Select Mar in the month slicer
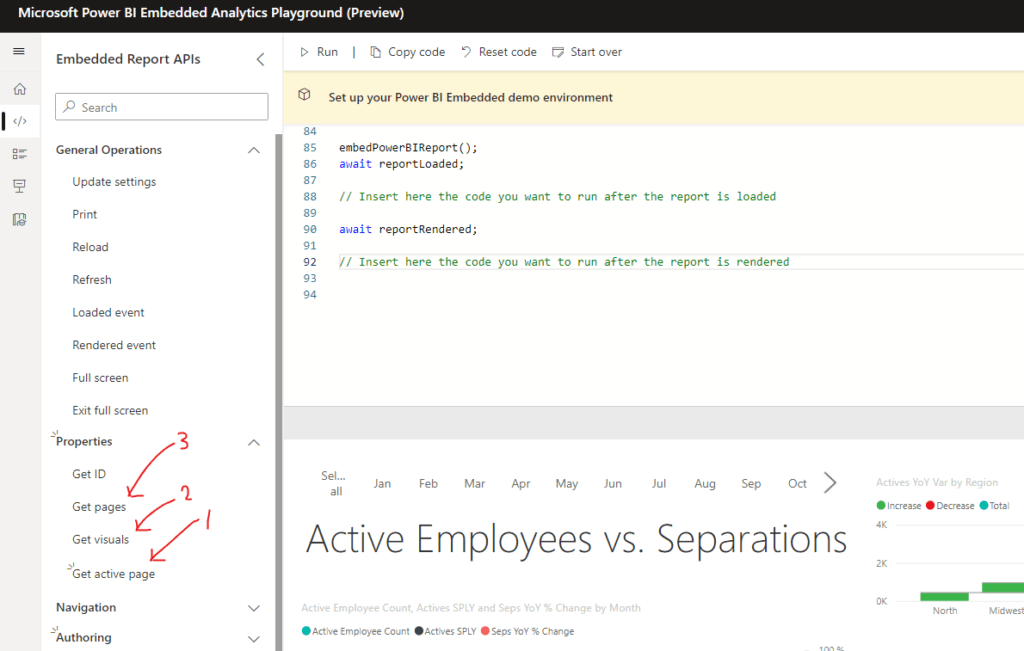Screen dimensions: 1024x651 tap(474, 484)
